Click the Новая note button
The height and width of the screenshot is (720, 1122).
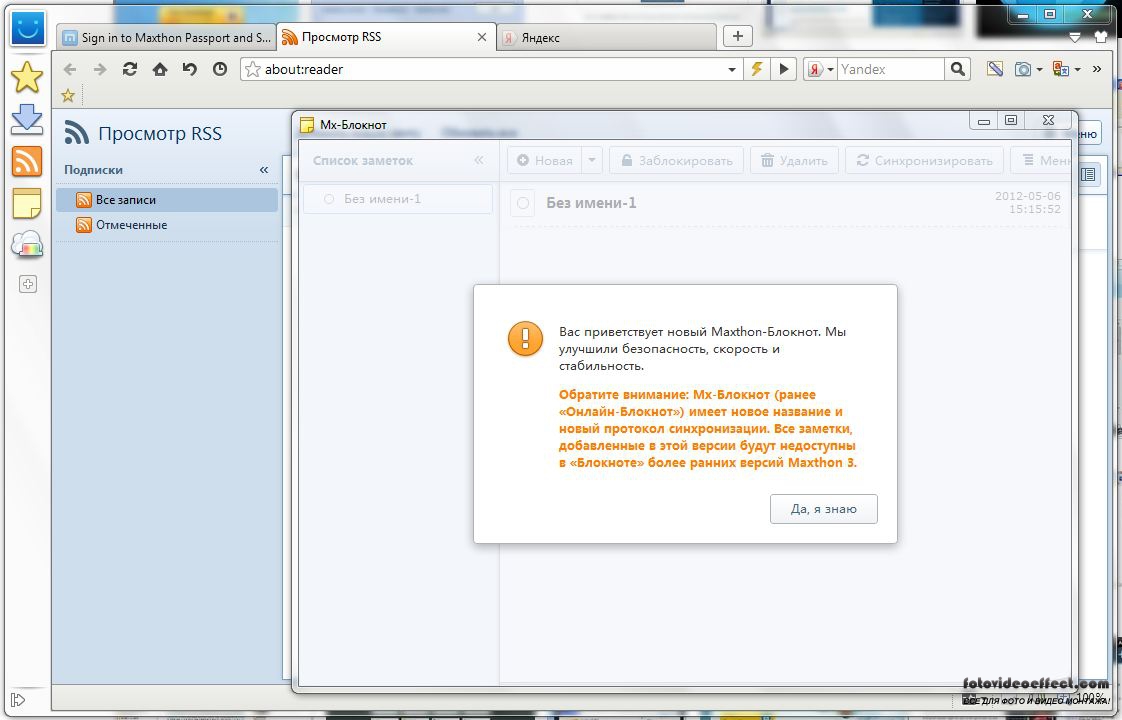[545, 161]
